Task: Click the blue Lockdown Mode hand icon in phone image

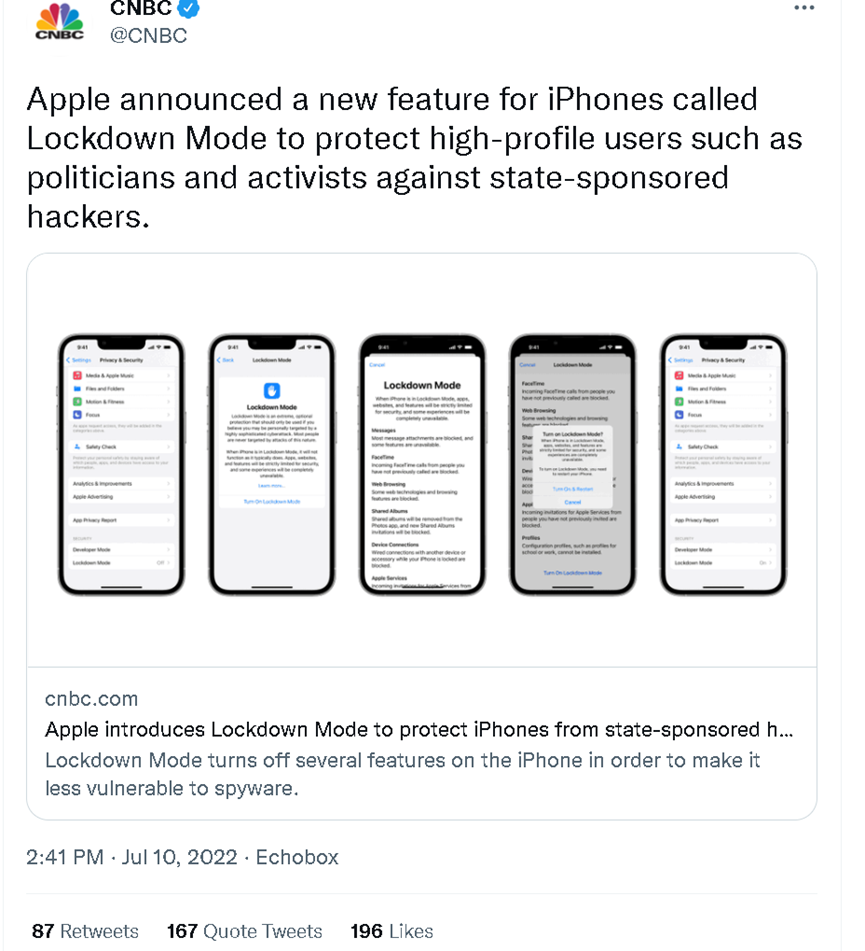Action: click(x=271, y=391)
